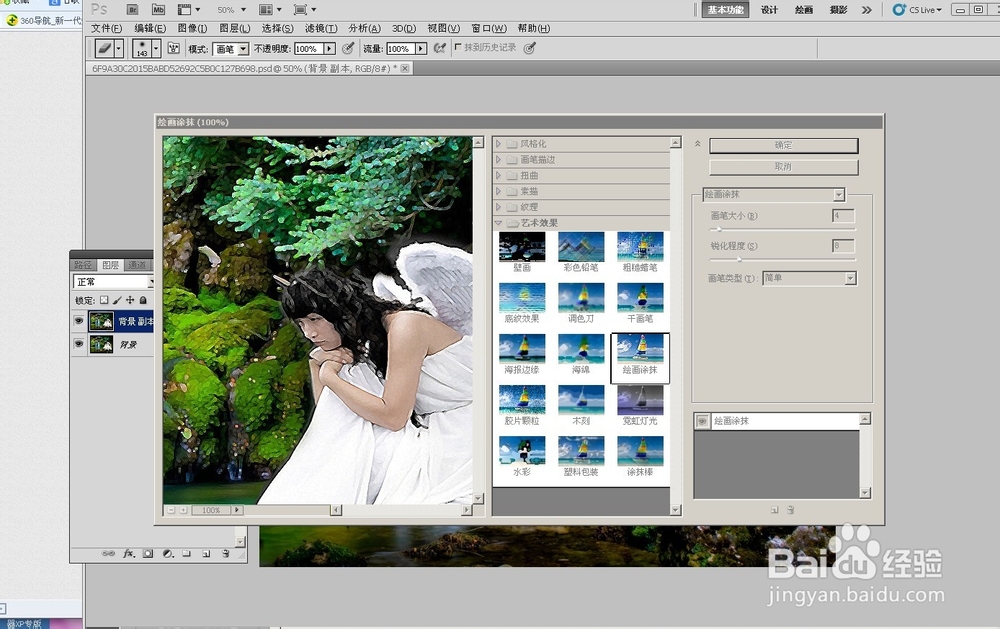Image resolution: width=1000 pixels, height=629 pixels.
Task: Open Mini Bridge with the Mb icon
Action: (158, 10)
